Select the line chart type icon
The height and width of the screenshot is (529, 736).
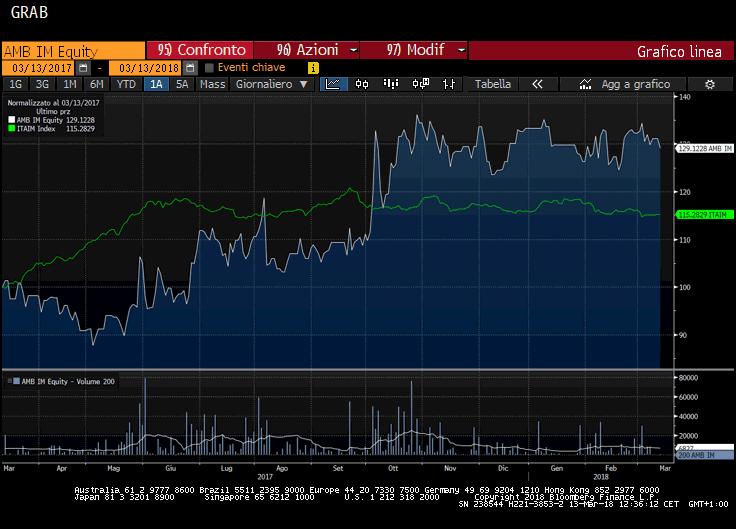tap(333, 85)
